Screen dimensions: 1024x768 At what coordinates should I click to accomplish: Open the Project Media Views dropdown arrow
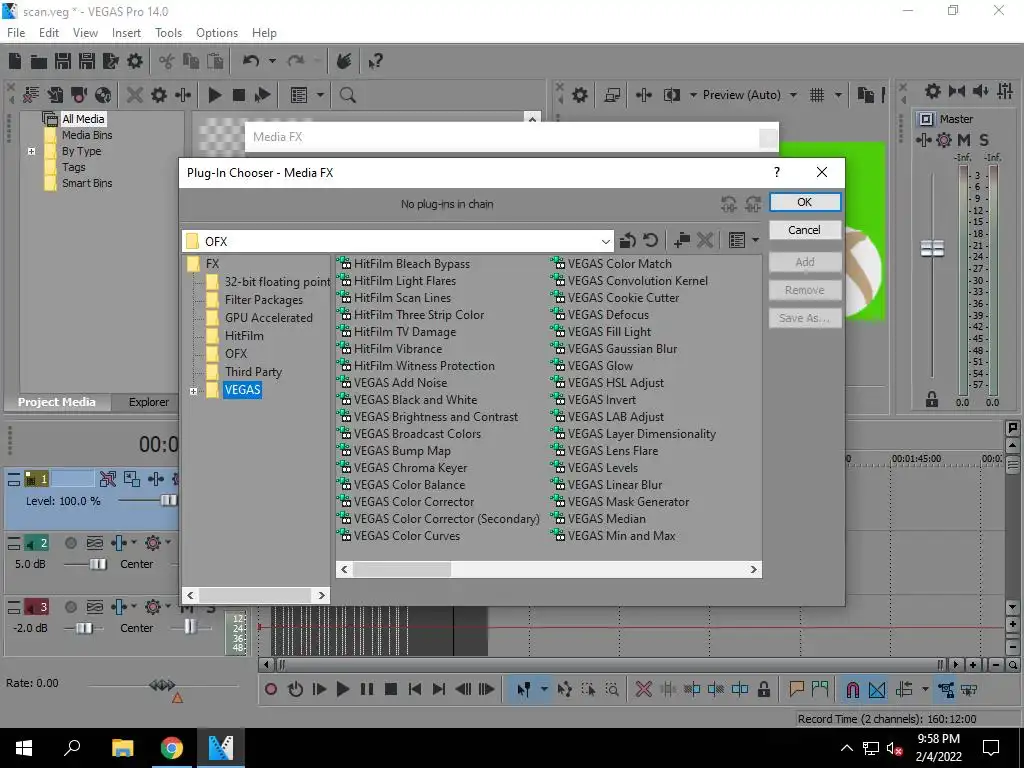(x=320, y=95)
